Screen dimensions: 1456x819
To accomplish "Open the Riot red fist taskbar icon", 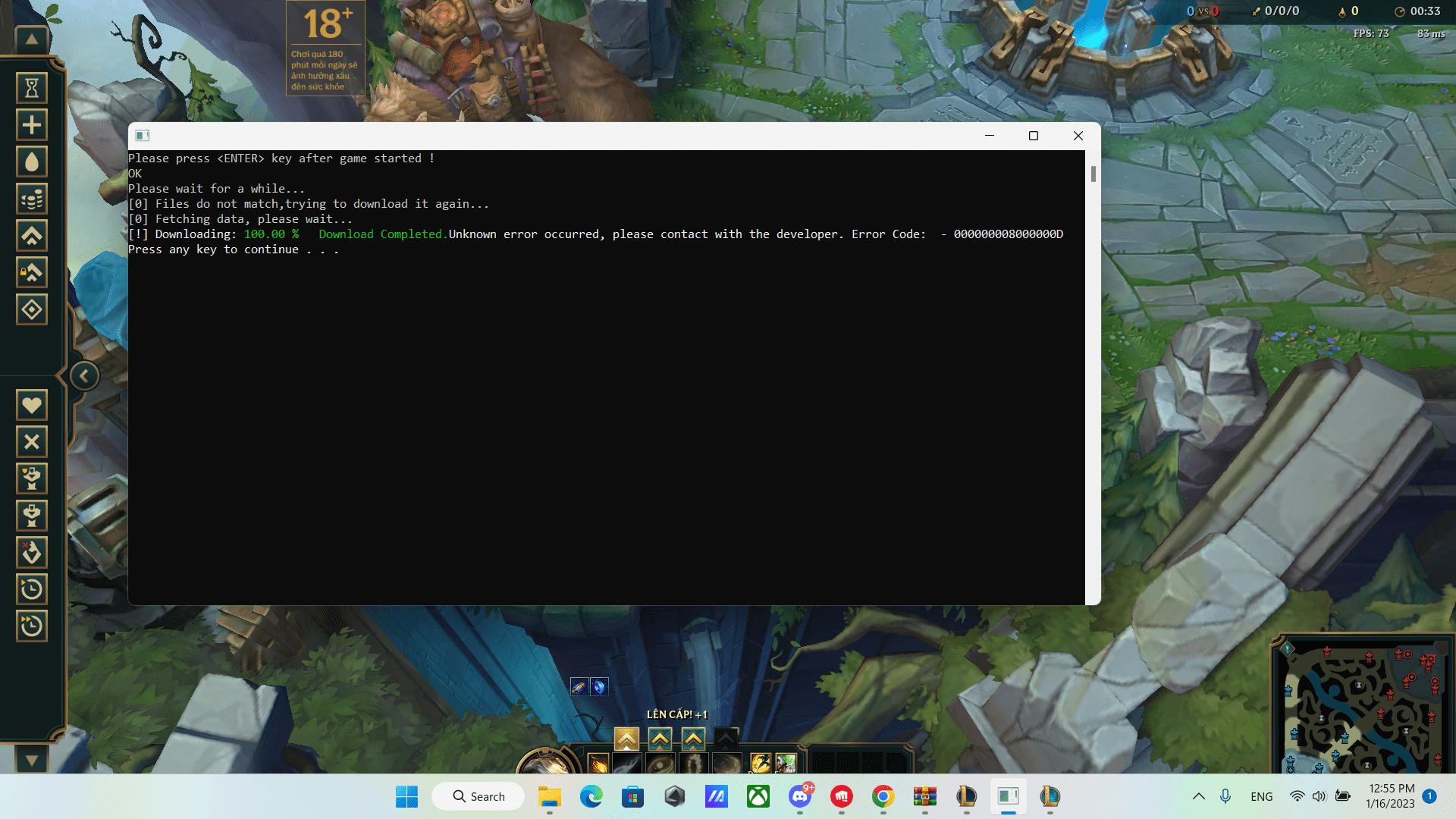I will (x=841, y=796).
